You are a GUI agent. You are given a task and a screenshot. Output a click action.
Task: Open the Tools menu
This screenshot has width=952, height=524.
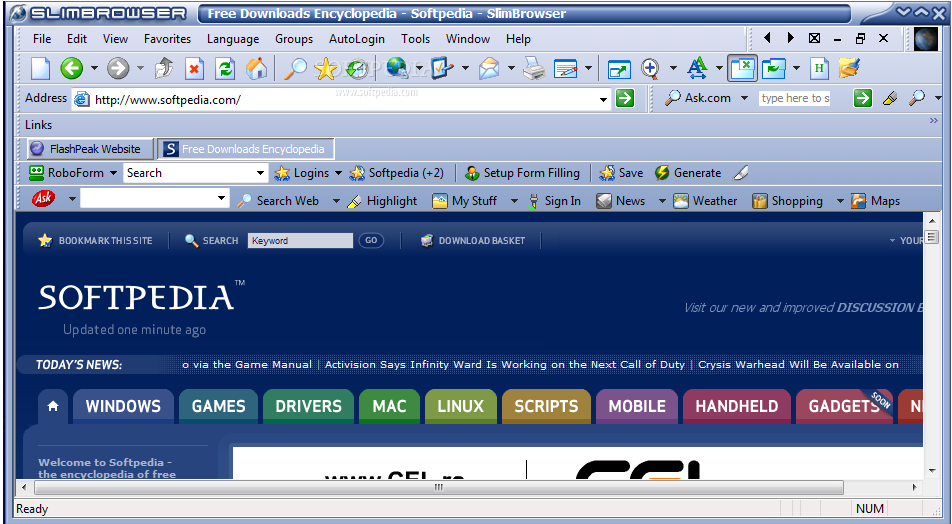[x=415, y=39]
